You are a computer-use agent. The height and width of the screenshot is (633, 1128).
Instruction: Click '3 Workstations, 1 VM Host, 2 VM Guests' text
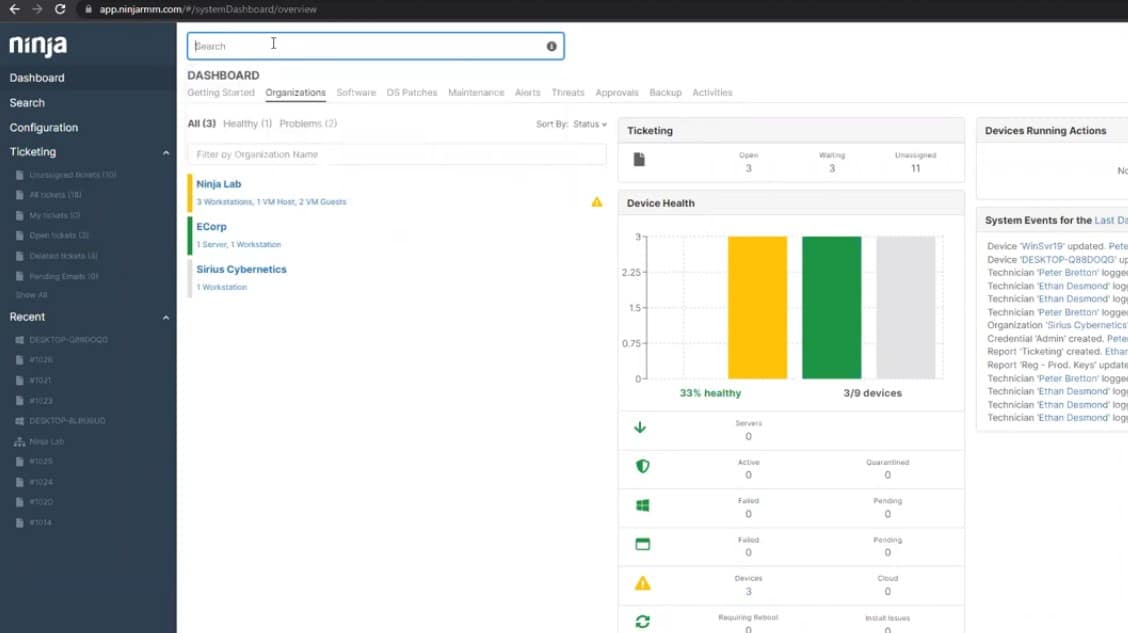pos(271,202)
